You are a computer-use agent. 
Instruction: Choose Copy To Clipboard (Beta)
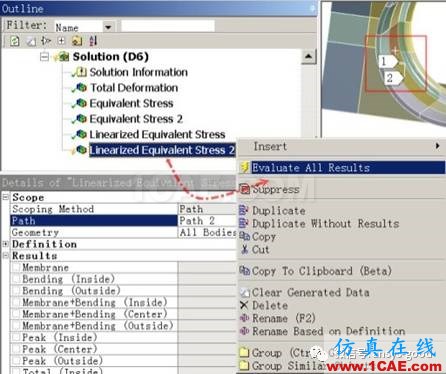pyautogui.click(x=342, y=271)
